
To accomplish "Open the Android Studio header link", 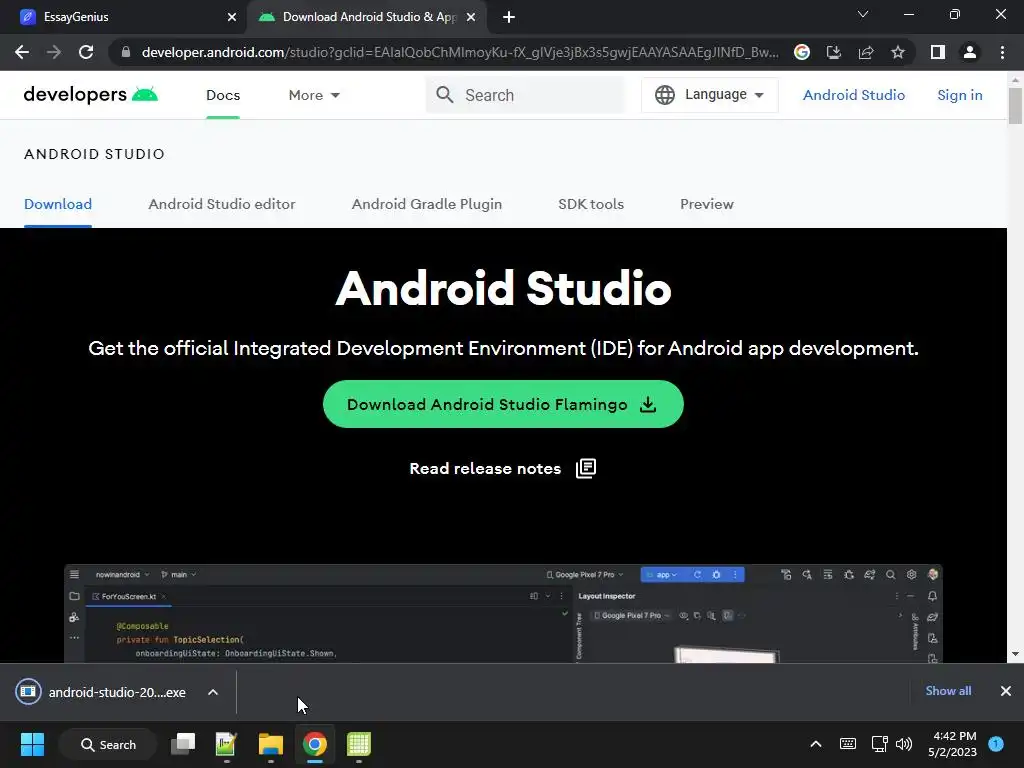I will point(854,95).
